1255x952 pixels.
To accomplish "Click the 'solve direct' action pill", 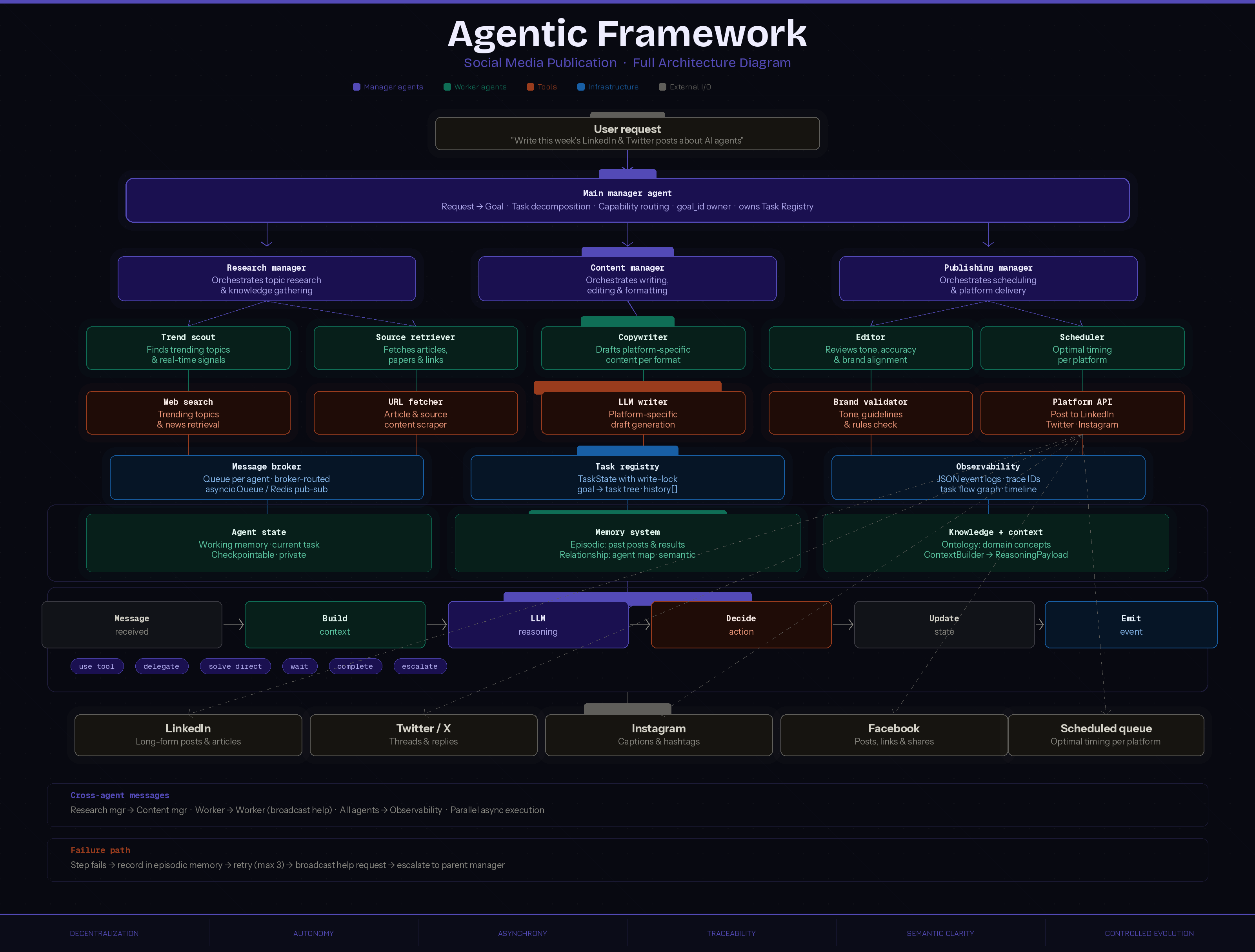I will (x=235, y=666).
